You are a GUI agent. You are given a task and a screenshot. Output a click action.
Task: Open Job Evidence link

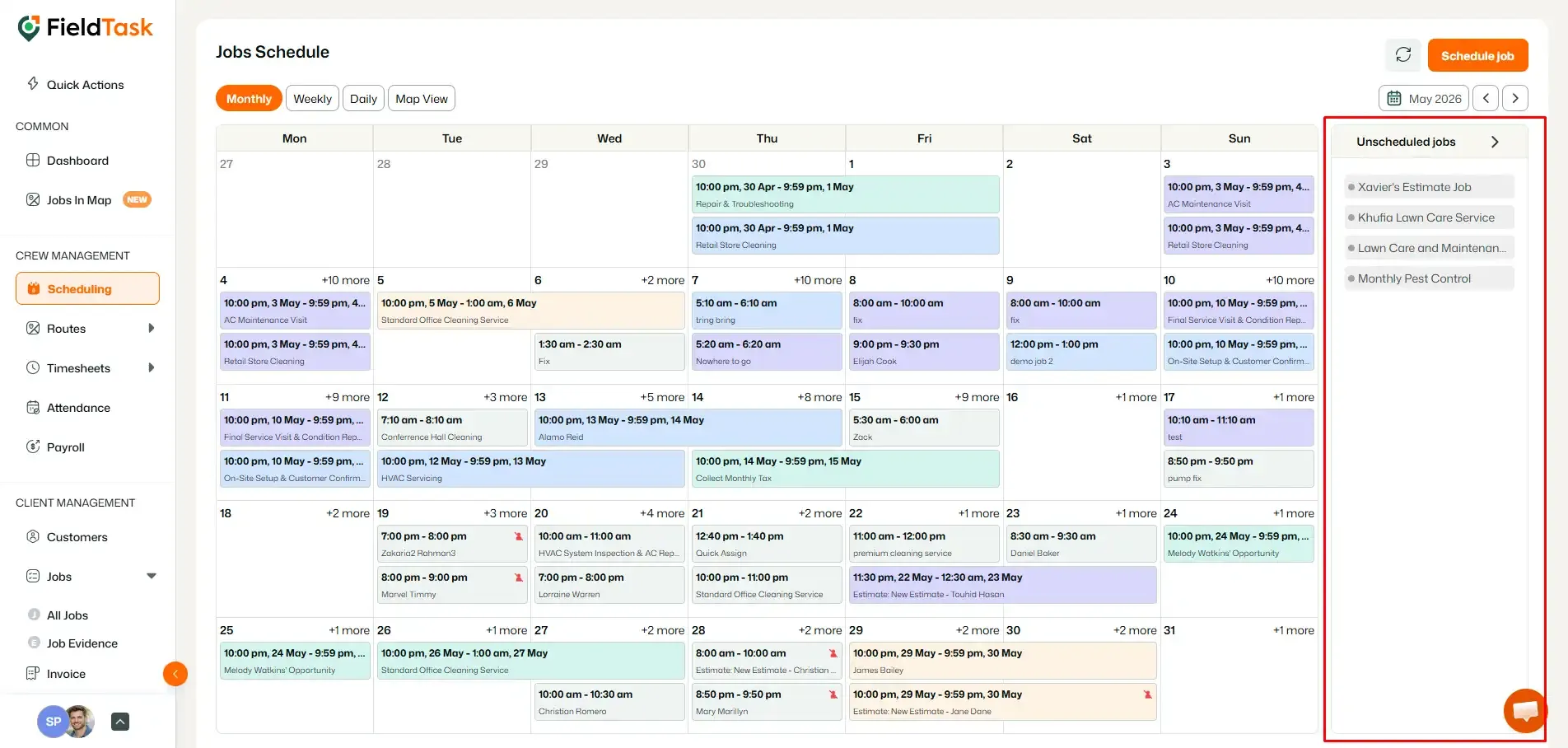[82, 643]
